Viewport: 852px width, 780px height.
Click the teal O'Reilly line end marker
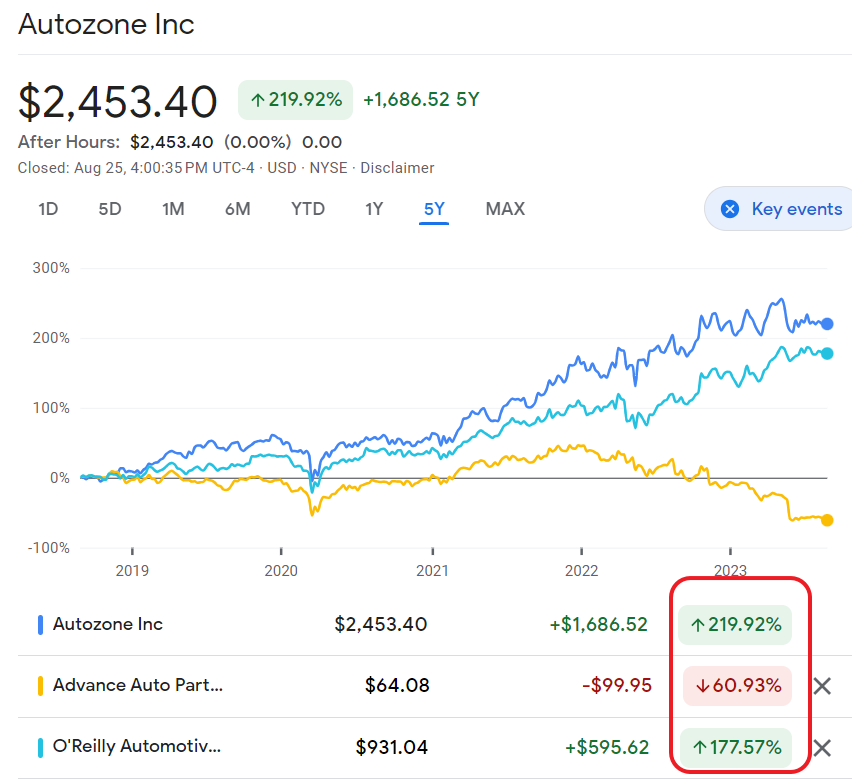pos(827,354)
